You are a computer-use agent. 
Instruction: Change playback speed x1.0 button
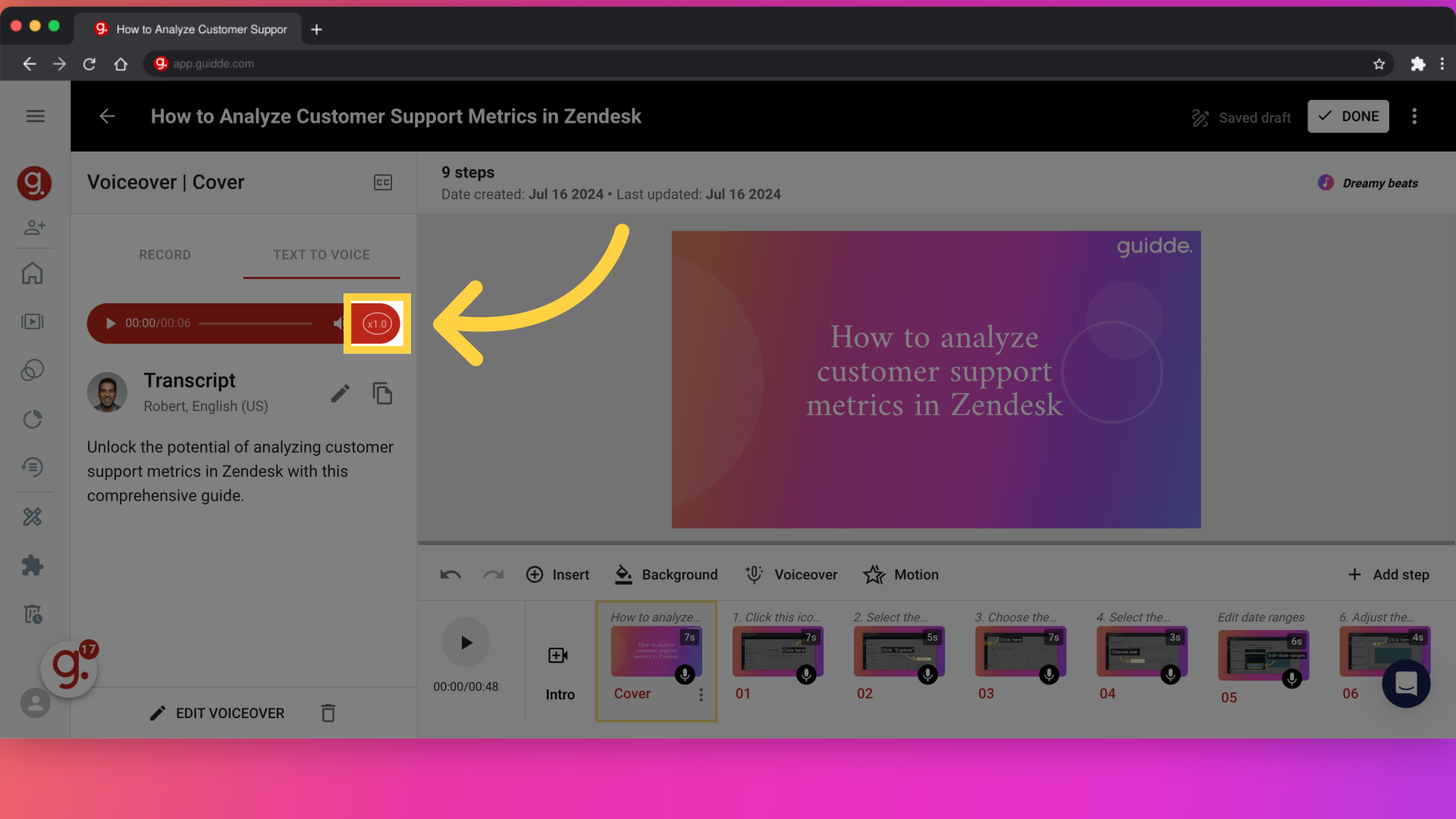[x=377, y=324]
